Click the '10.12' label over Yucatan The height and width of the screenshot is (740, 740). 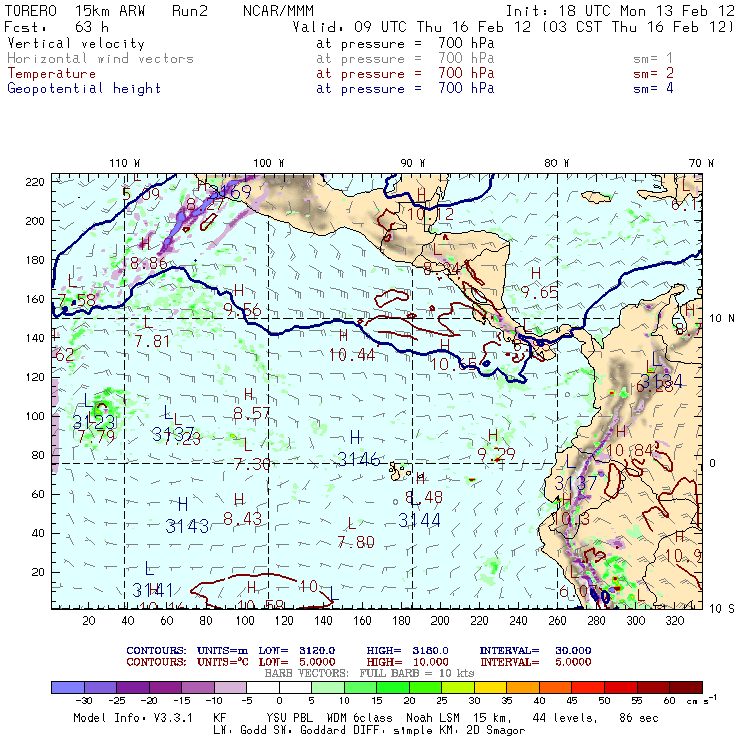point(430,215)
